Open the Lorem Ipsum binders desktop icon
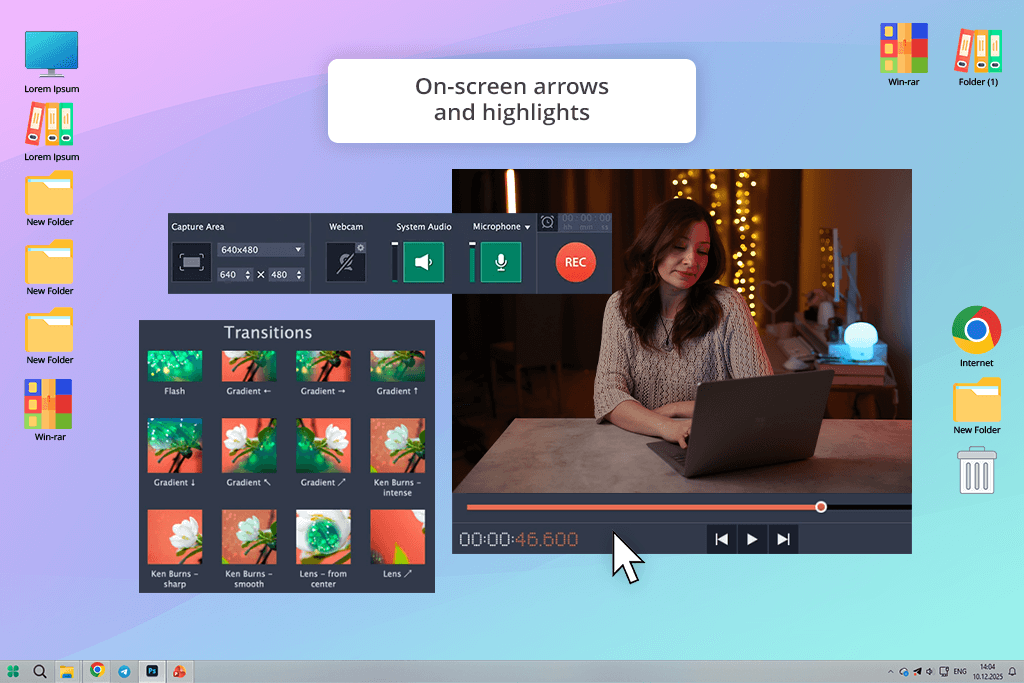The image size is (1024, 683). pos(52,133)
